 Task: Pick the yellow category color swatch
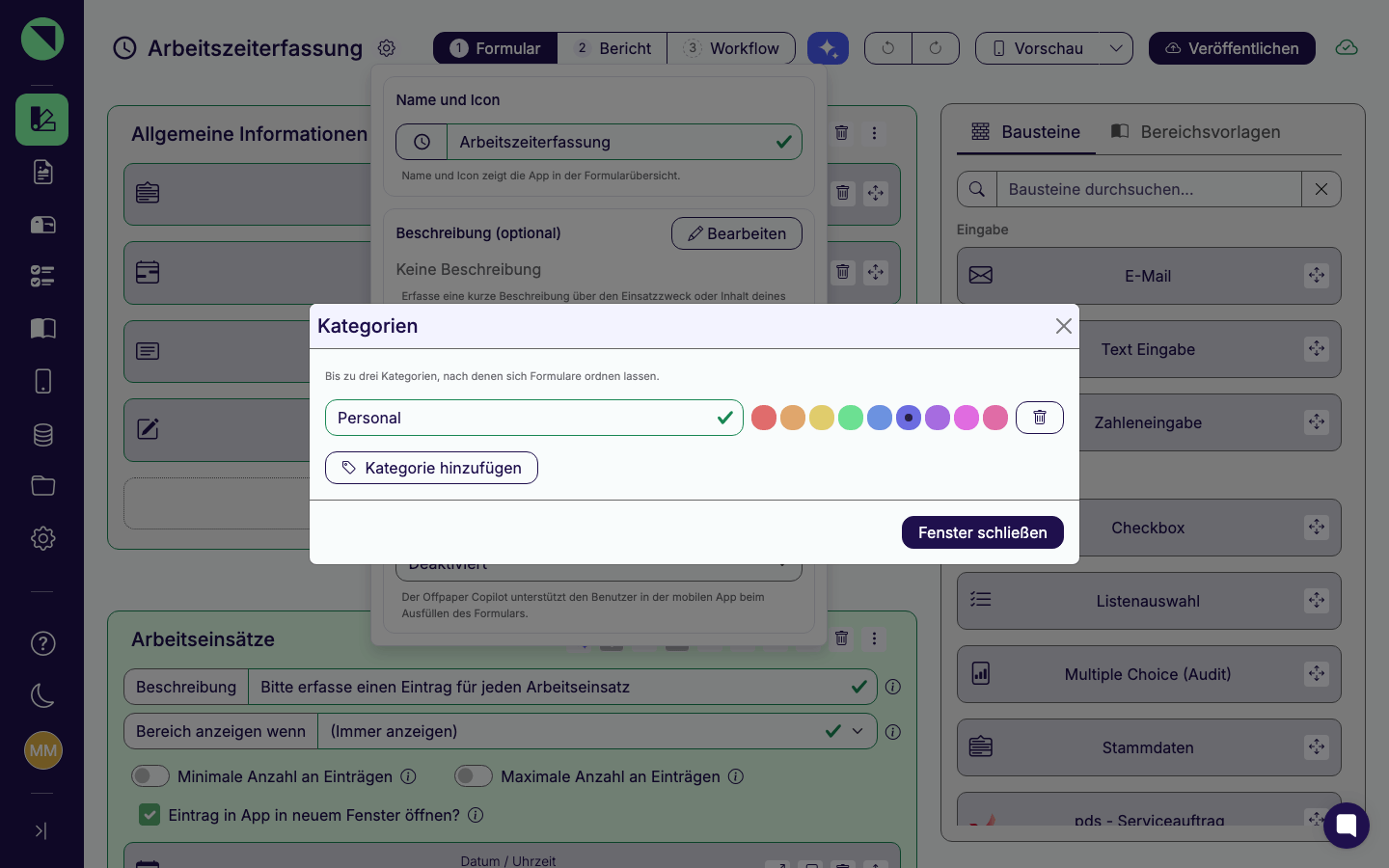[822, 418]
